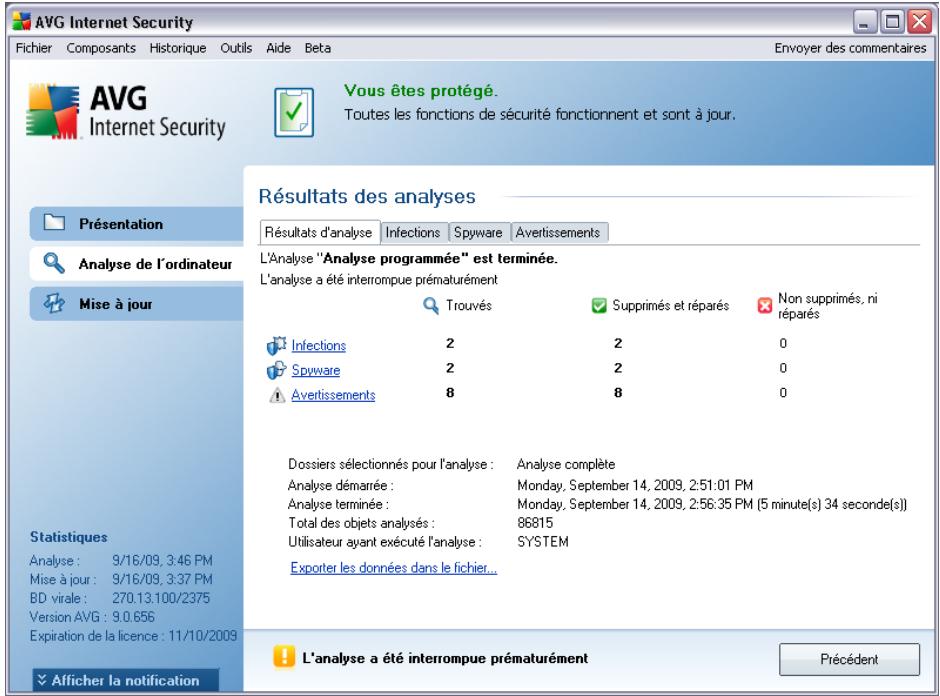
Task: Click the green checkmark protection status icon
Action: (294, 112)
